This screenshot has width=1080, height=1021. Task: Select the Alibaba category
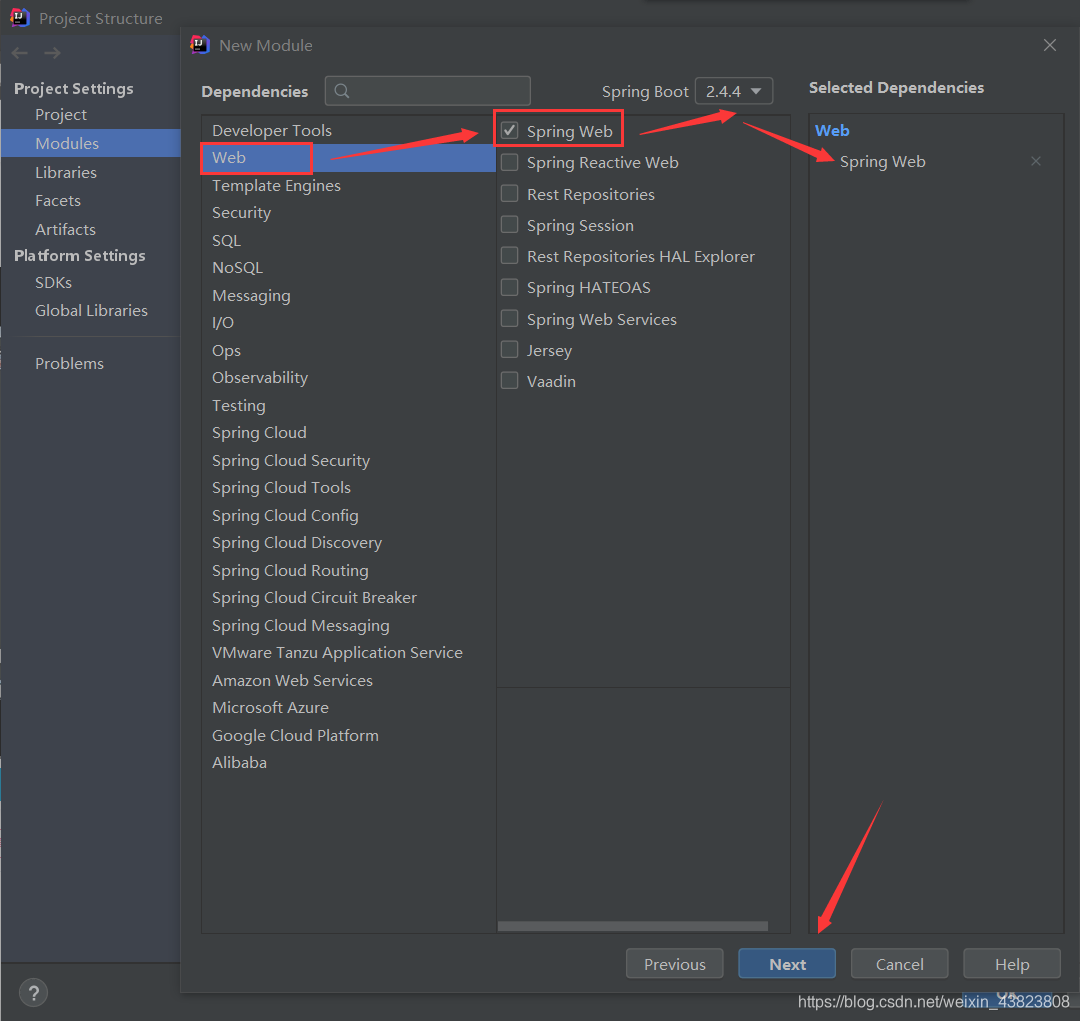point(349,763)
